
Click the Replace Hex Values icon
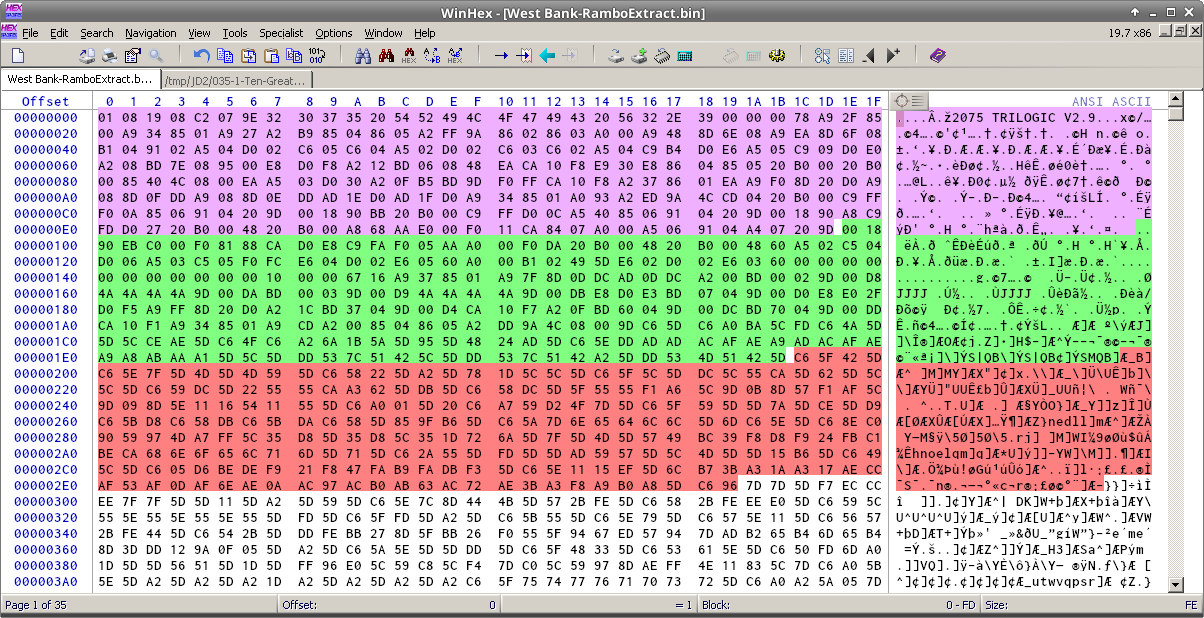pyautogui.click(x=455, y=56)
